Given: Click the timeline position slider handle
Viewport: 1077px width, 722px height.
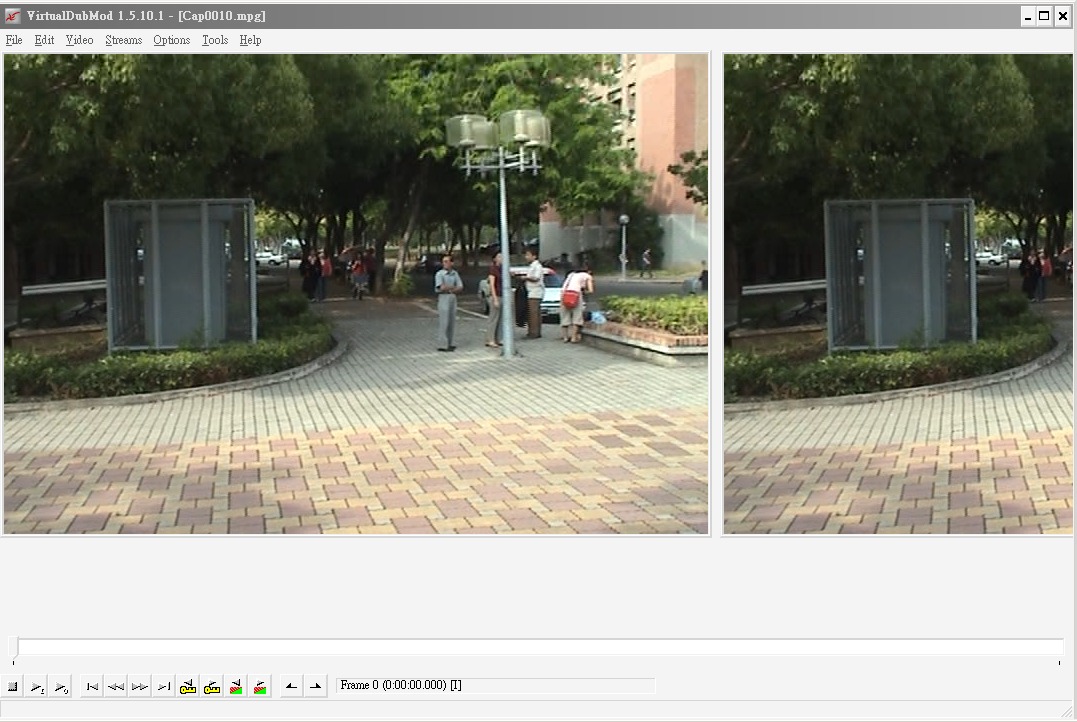Looking at the screenshot, I should [x=13, y=646].
